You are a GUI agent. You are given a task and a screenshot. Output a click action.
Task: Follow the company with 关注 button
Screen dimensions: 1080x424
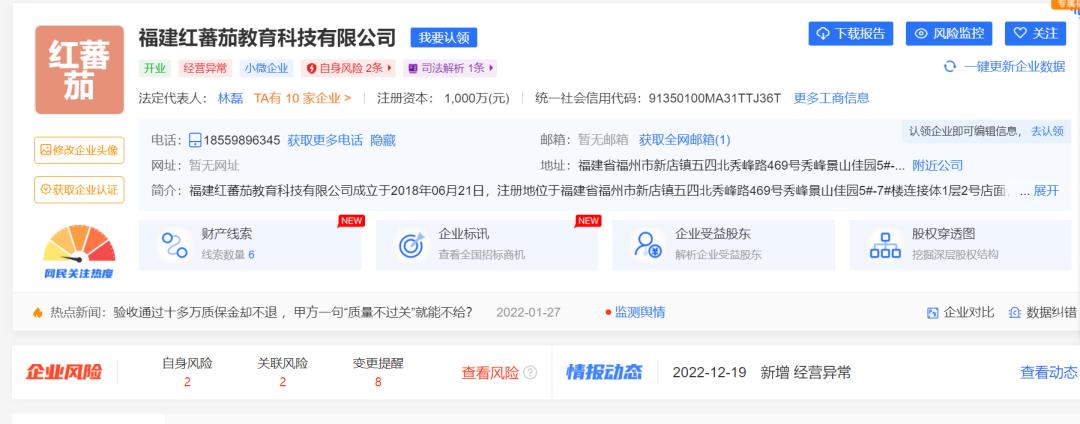click(x=1035, y=33)
